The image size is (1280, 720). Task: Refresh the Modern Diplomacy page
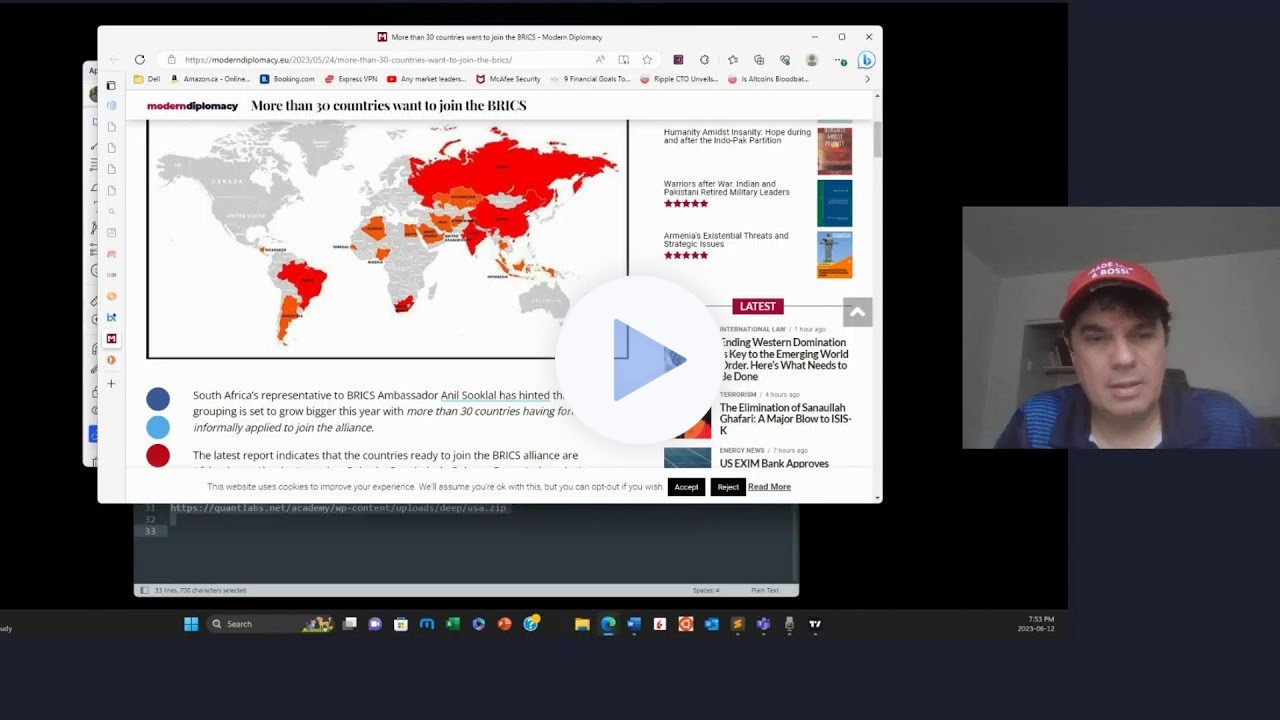pyautogui.click(x=139, y=60)
